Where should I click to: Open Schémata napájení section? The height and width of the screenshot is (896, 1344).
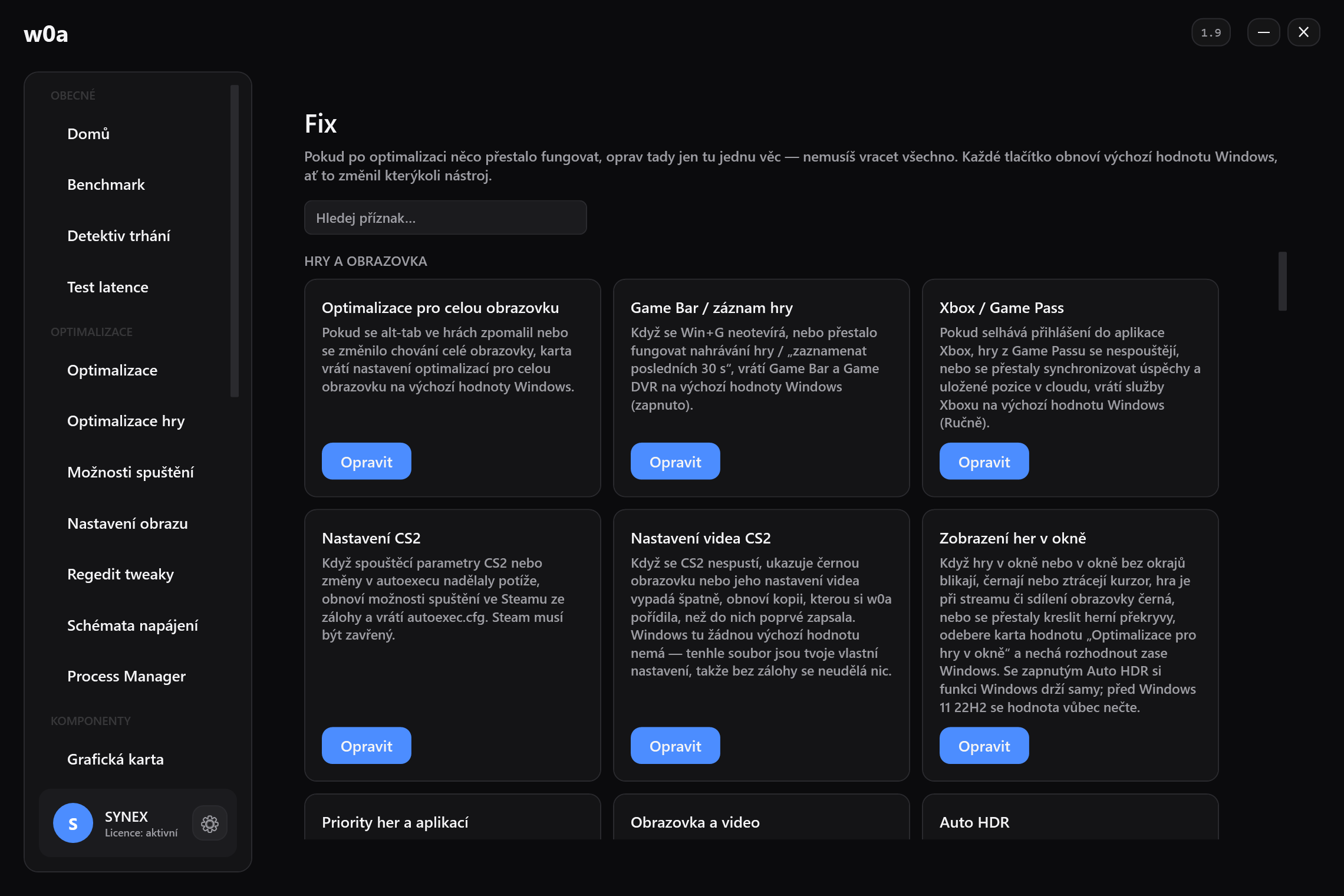click(133, 625)
